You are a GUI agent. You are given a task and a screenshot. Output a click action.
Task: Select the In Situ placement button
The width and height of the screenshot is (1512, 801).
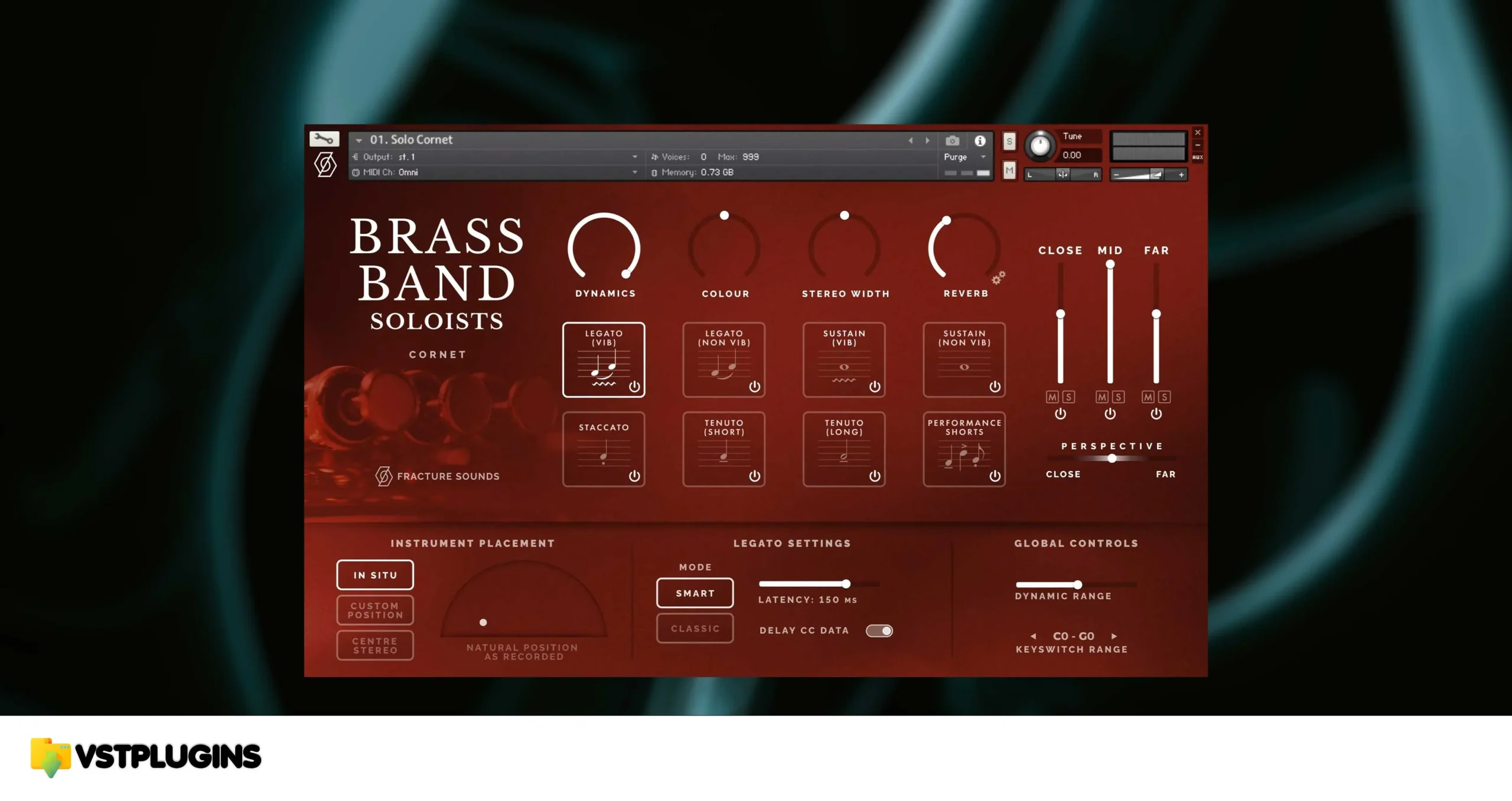tap(374, 575)
